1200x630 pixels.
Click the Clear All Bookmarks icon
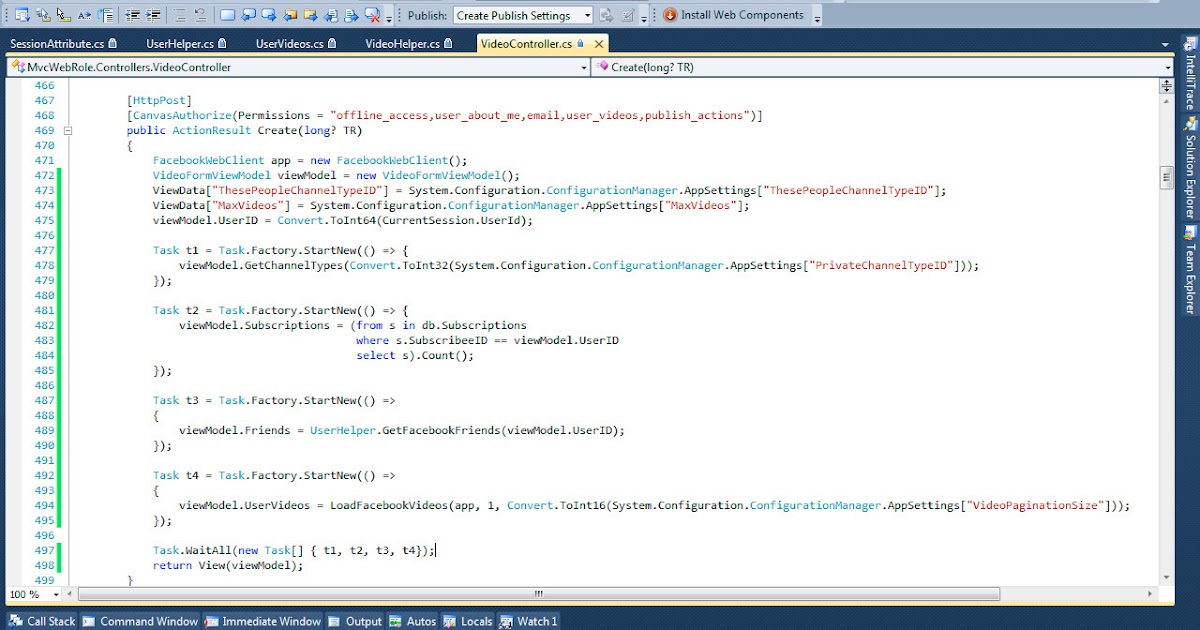pyautogui.click(x=371, y=15)
